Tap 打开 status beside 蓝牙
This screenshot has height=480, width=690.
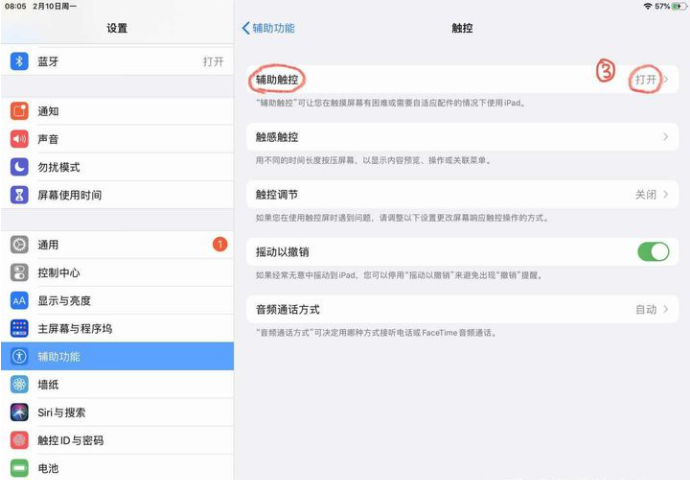click(213, 62)
